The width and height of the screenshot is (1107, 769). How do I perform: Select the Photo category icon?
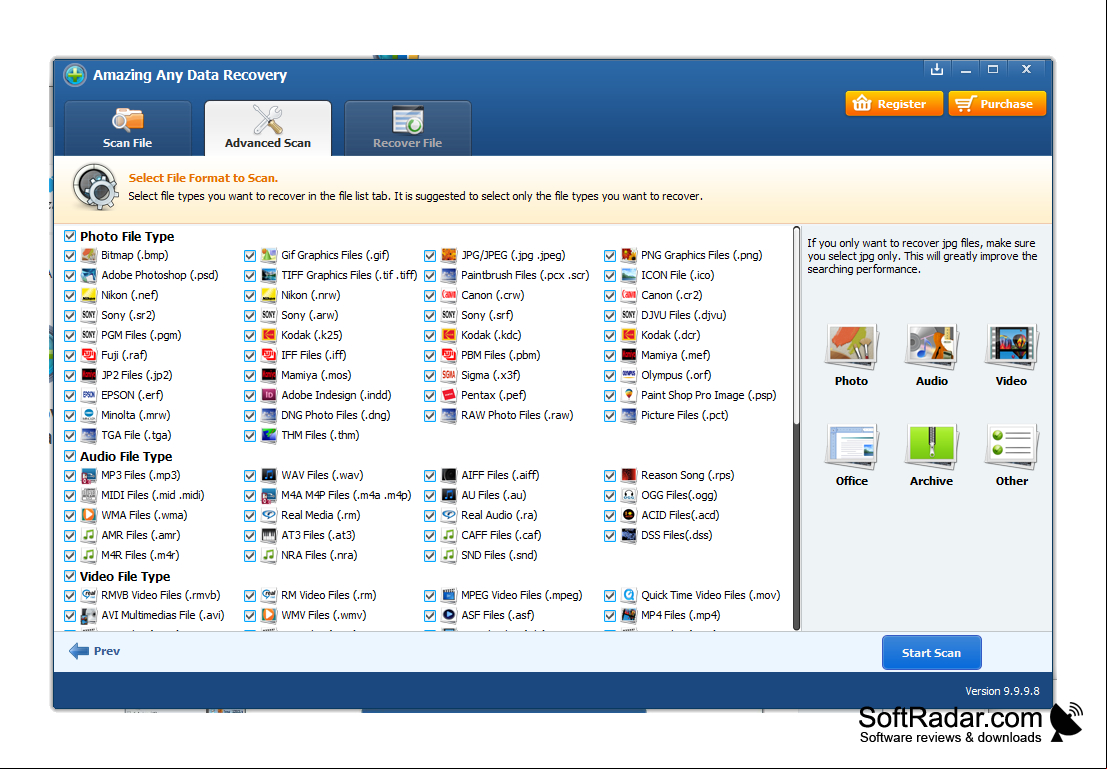[x=851, y=346]
